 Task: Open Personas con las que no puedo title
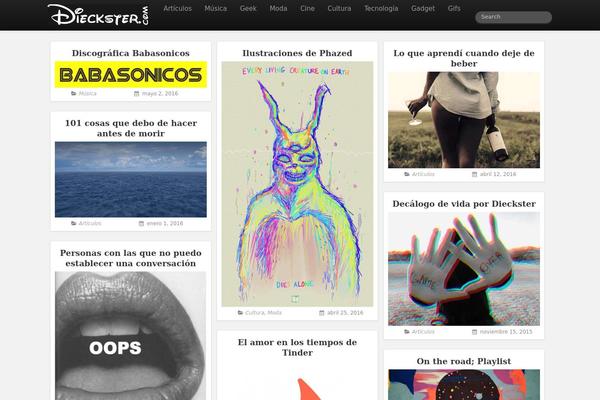point(130,258)
